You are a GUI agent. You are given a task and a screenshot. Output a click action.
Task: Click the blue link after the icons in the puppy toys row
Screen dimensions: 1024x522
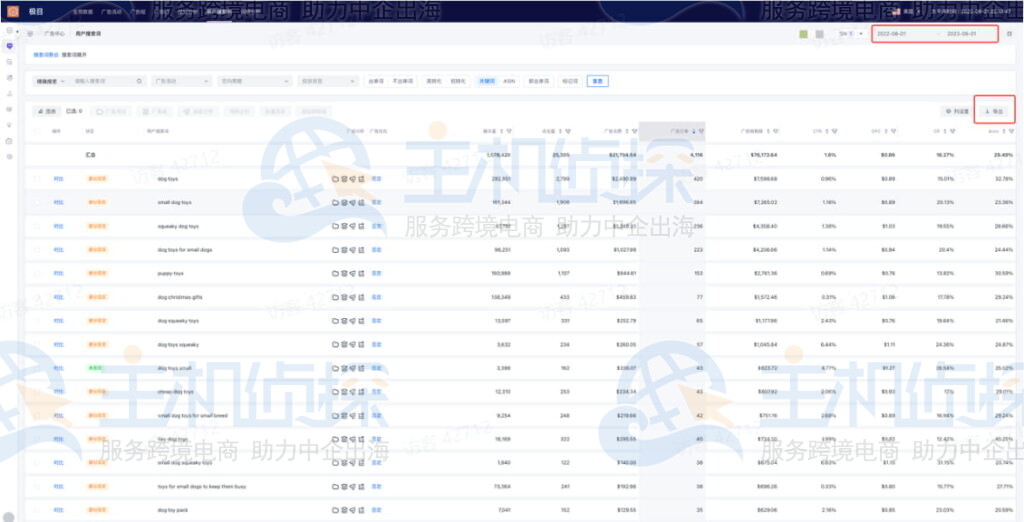376,274
